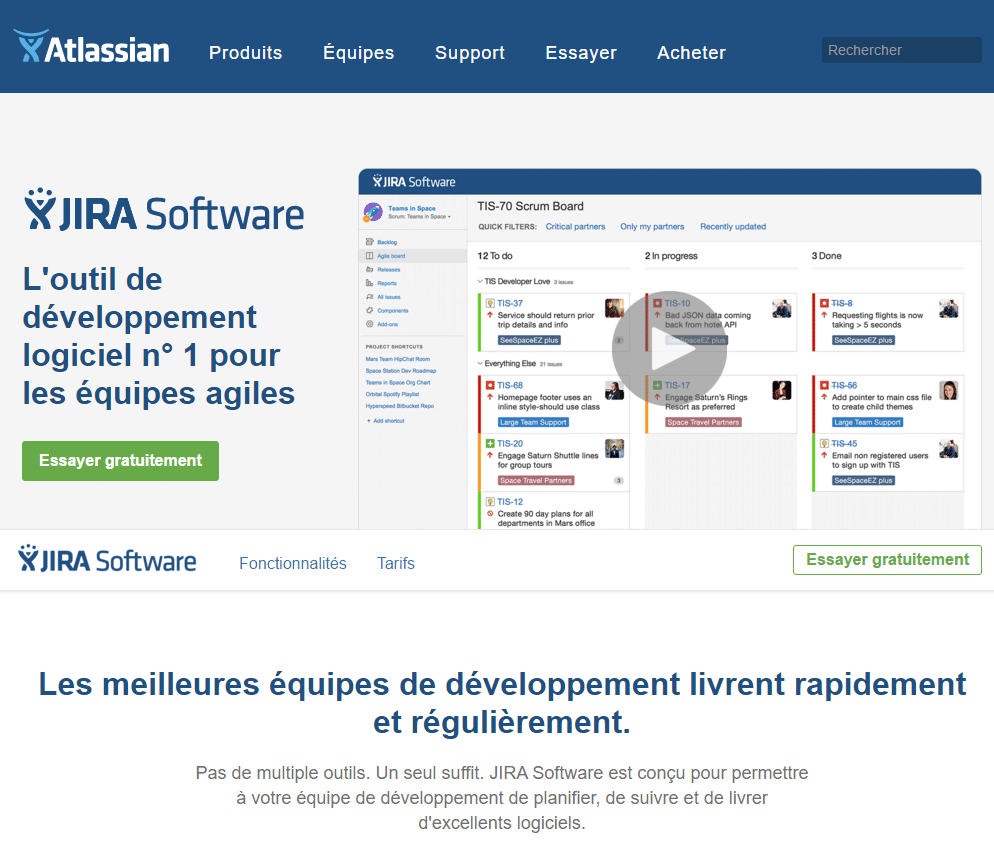Switch to the Tarifs tab

tap(396, 563)
